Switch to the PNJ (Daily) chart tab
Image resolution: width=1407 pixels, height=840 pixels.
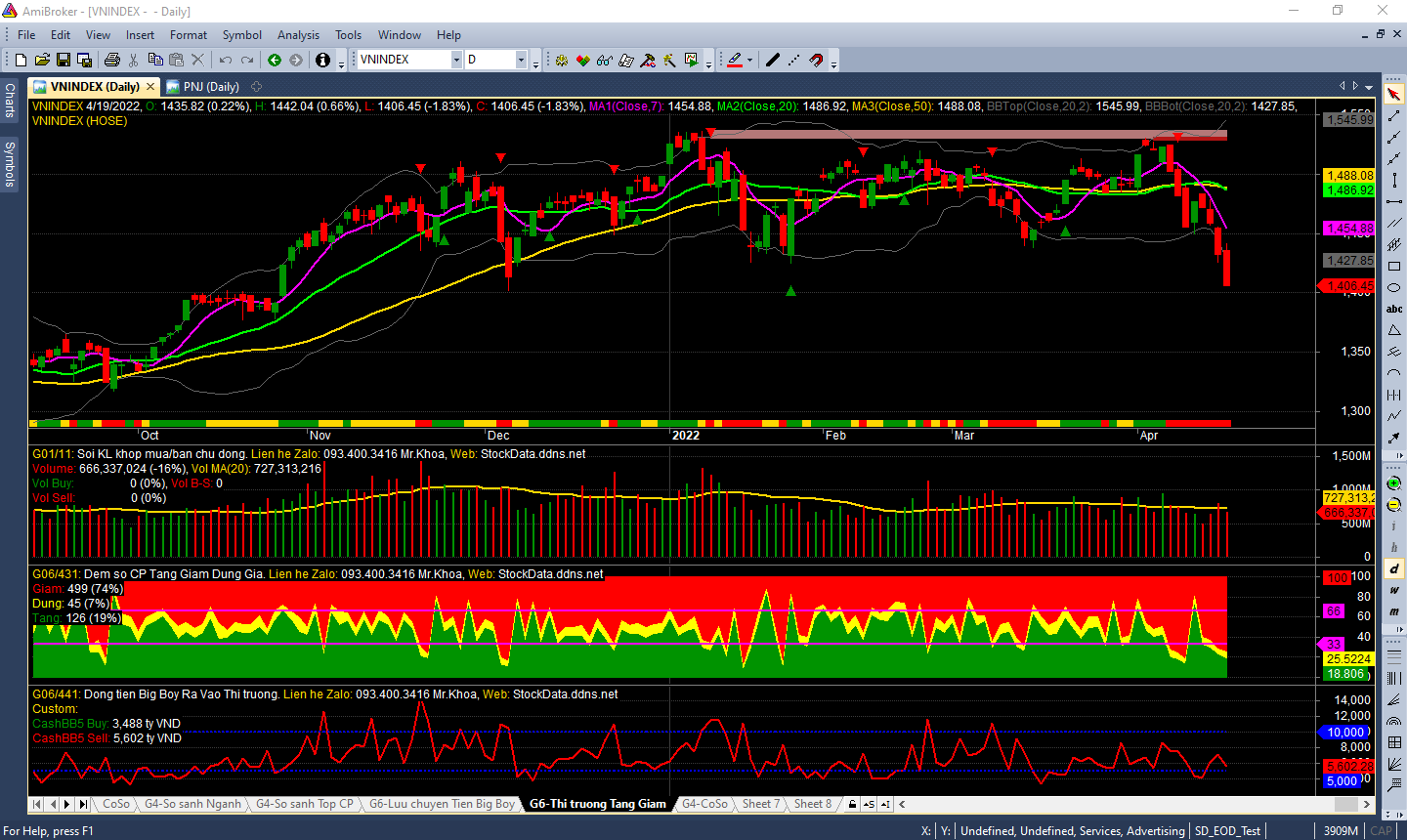(203, 87)
